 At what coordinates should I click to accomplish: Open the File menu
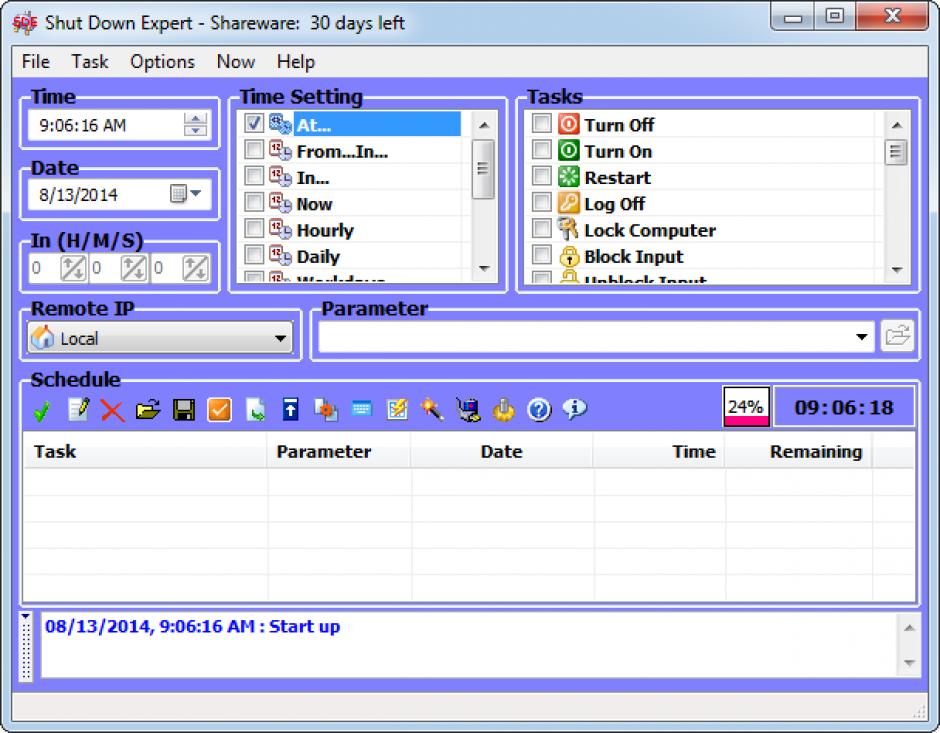coord(35,62)
